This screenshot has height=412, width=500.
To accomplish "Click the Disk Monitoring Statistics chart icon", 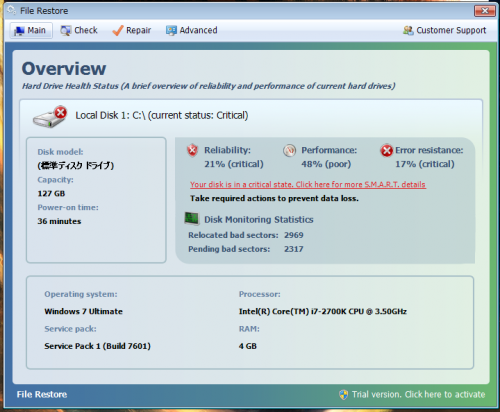I will (x=192, y=219).
